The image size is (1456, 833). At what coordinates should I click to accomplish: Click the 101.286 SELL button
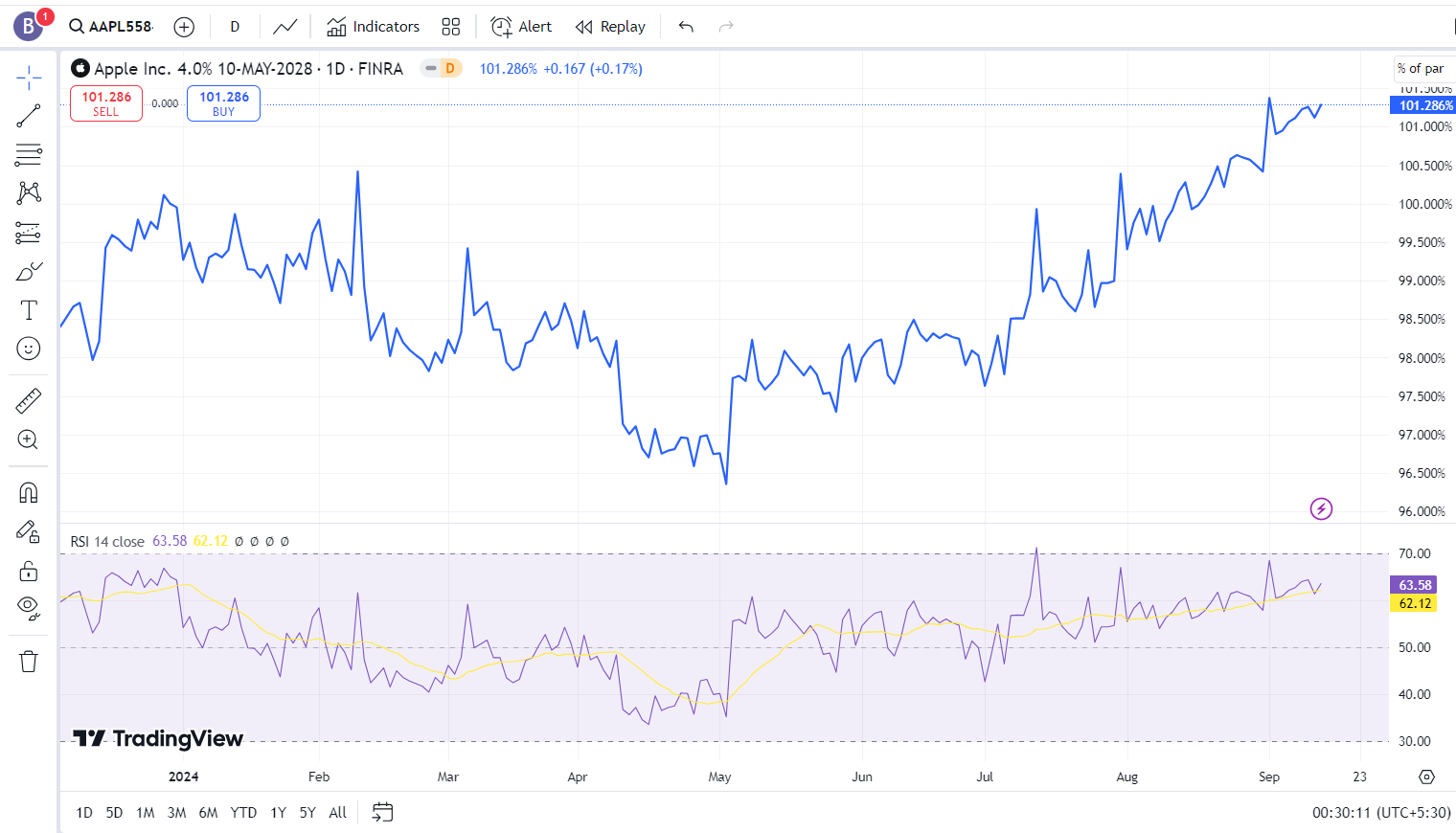(x=106, y=103)
